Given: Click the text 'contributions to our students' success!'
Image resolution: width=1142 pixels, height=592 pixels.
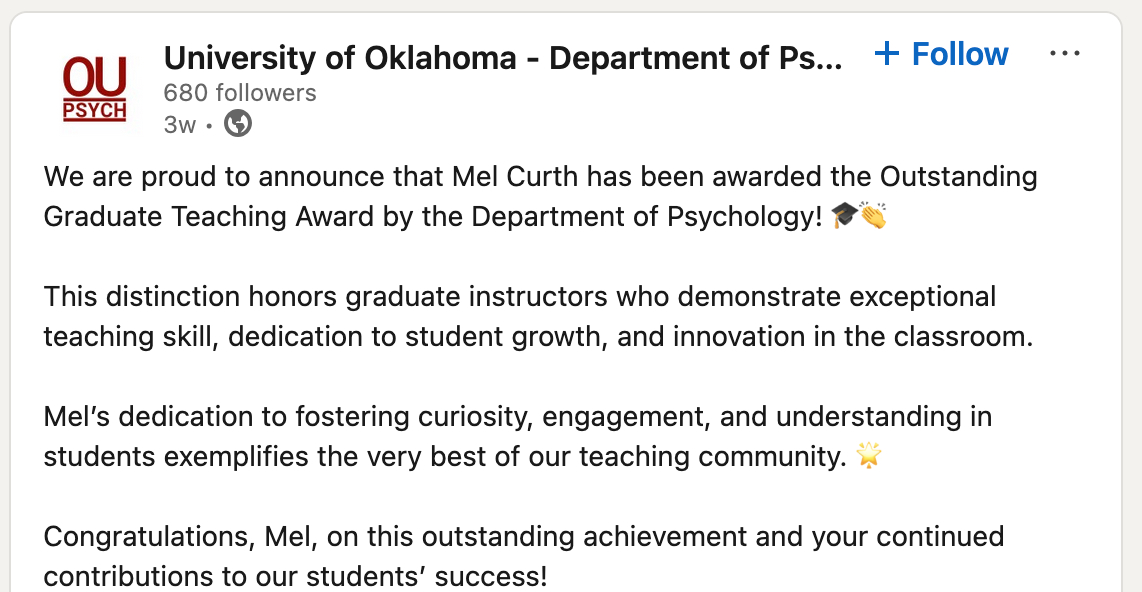Looking at the screenshot, I should (x=295, y=577).
